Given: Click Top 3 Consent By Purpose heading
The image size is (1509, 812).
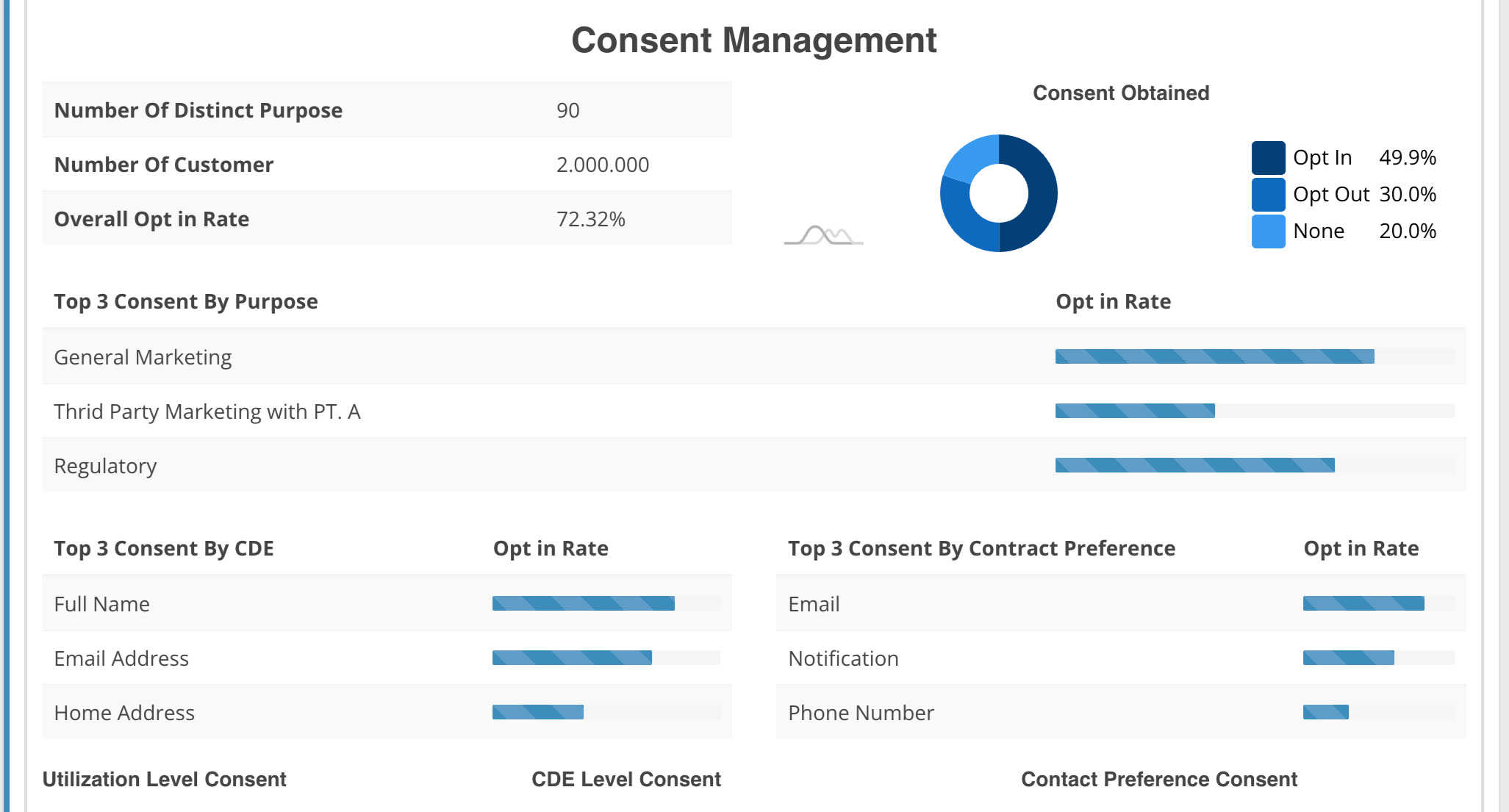Looking at the screenshot, I should 186,301.
